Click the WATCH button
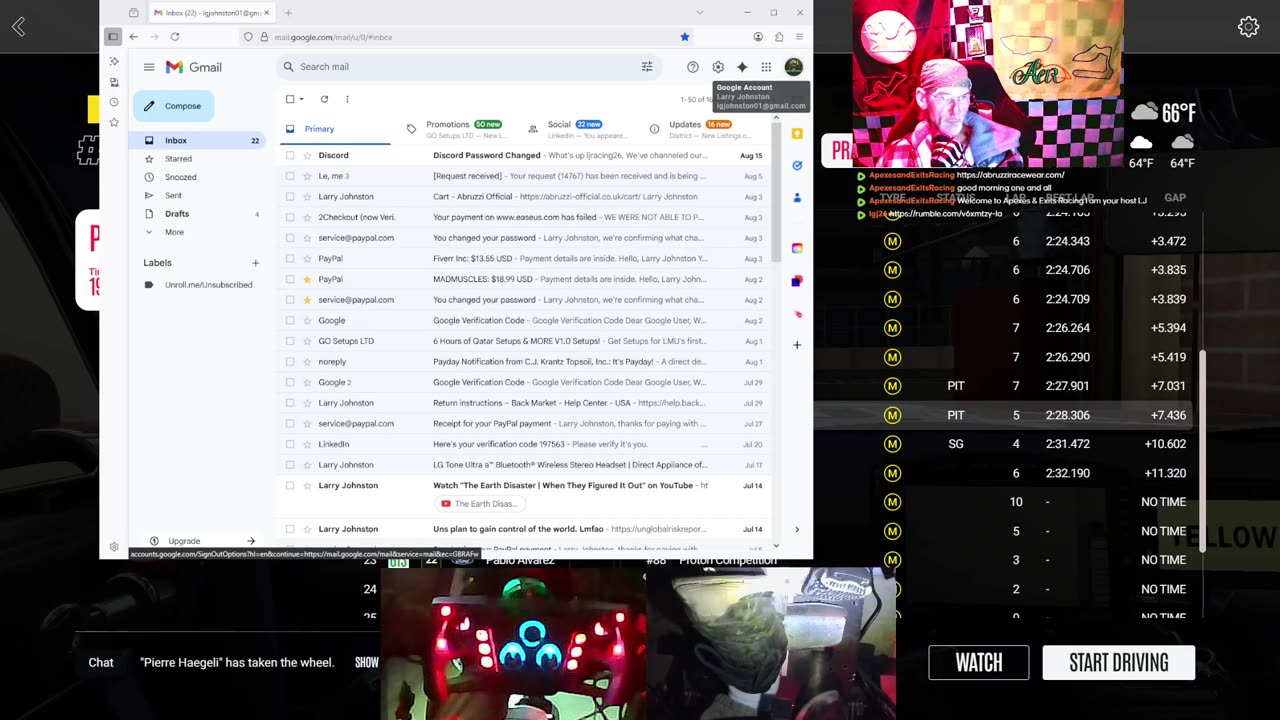This screenshot has height=720, width=1280. pos(979,663)
